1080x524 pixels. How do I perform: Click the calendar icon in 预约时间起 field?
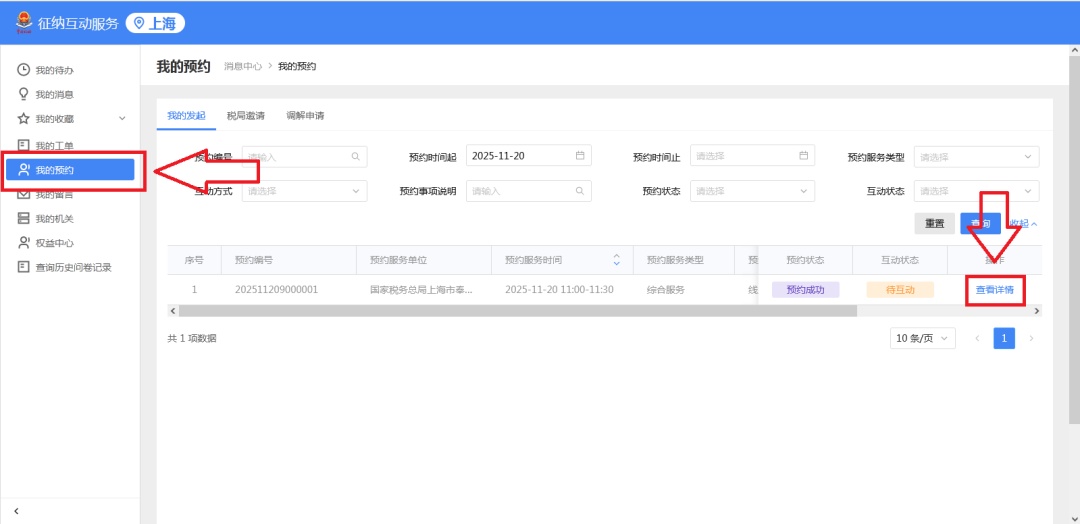coord(579,156)
